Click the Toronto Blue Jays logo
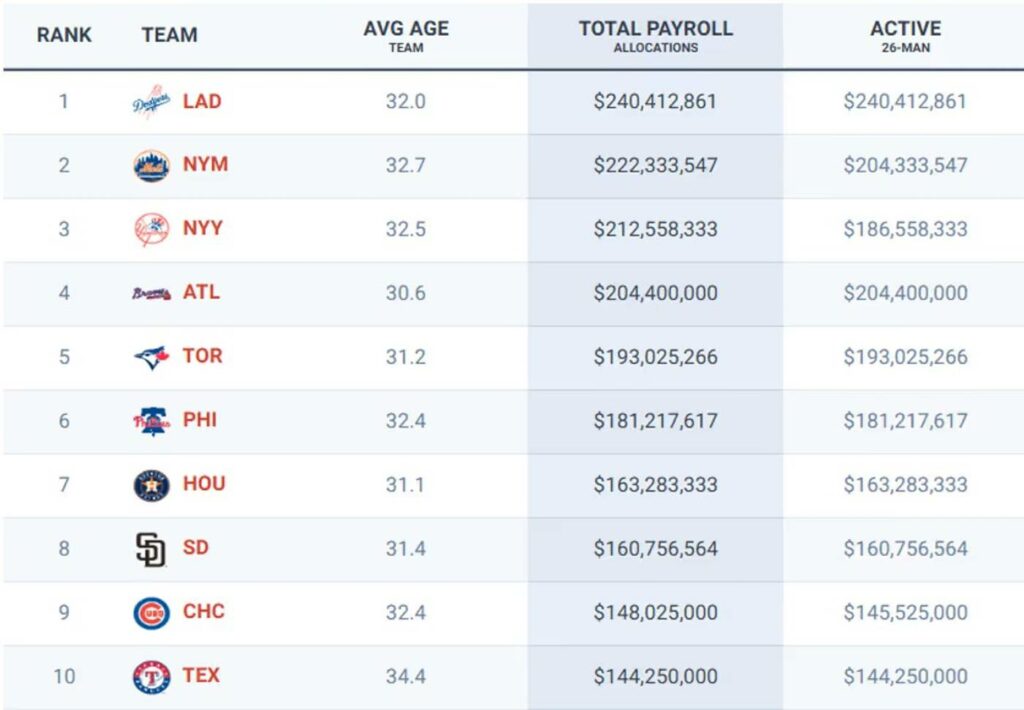The image size is (1024, 710). click(151, 357)
